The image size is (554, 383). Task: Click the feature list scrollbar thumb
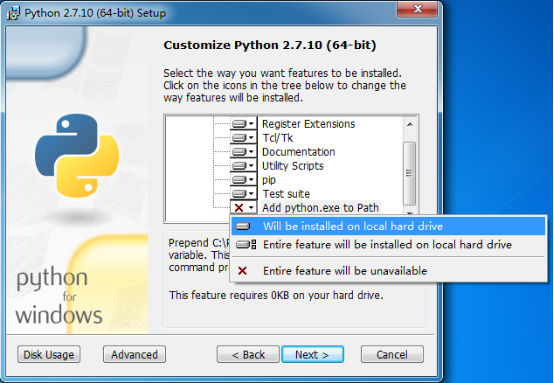tap(409, 173)
